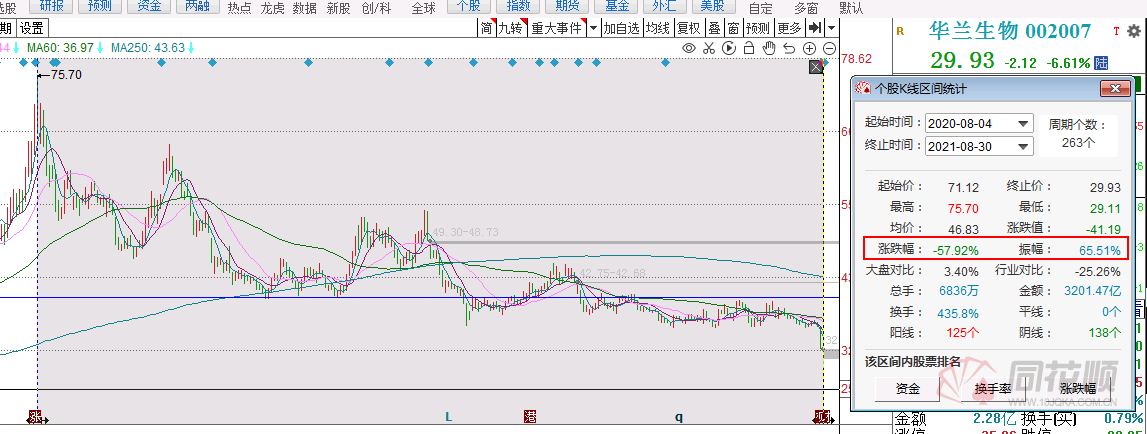Click the q marker below the chart
The height and width of the screenshot is (434, 1147).
679,417
